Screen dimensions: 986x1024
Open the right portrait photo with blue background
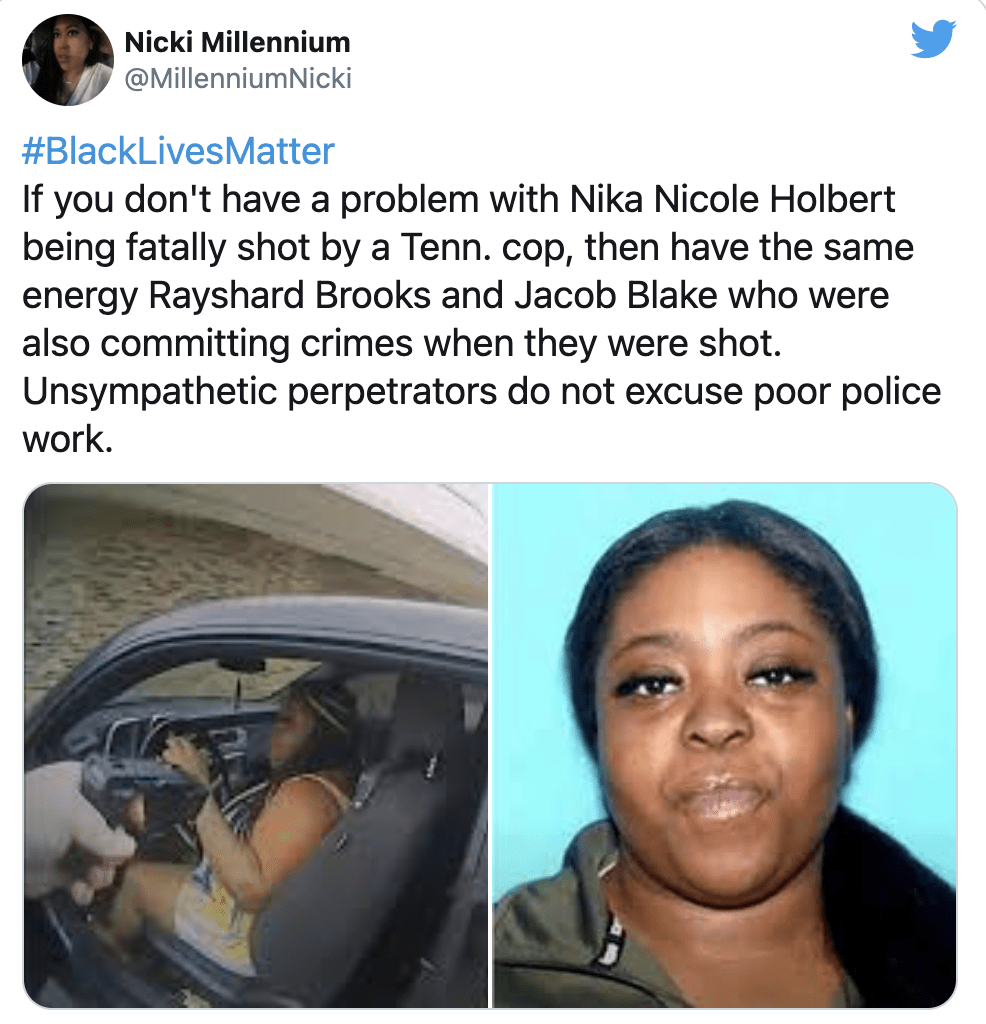tap(724, 745)
